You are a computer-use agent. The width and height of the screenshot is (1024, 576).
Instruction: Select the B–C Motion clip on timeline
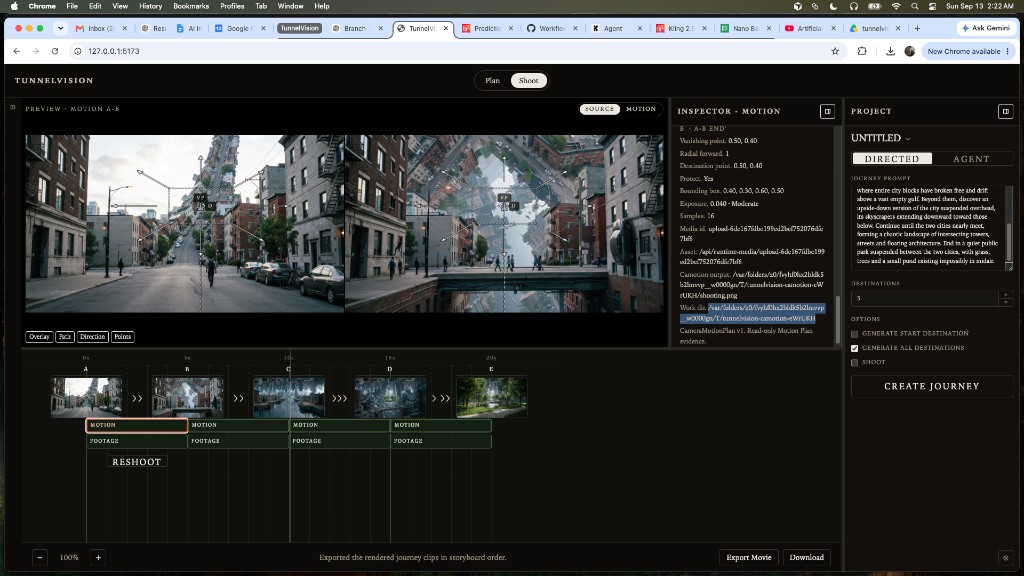(x=238, y=425)
